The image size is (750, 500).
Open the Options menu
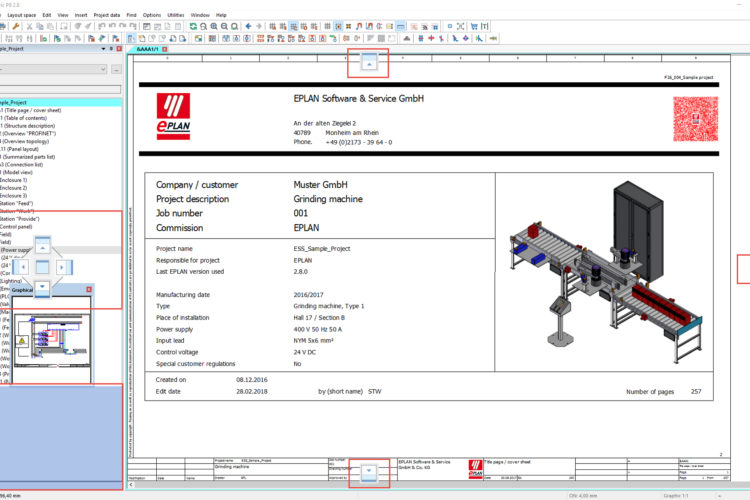(x=152, y=15)
